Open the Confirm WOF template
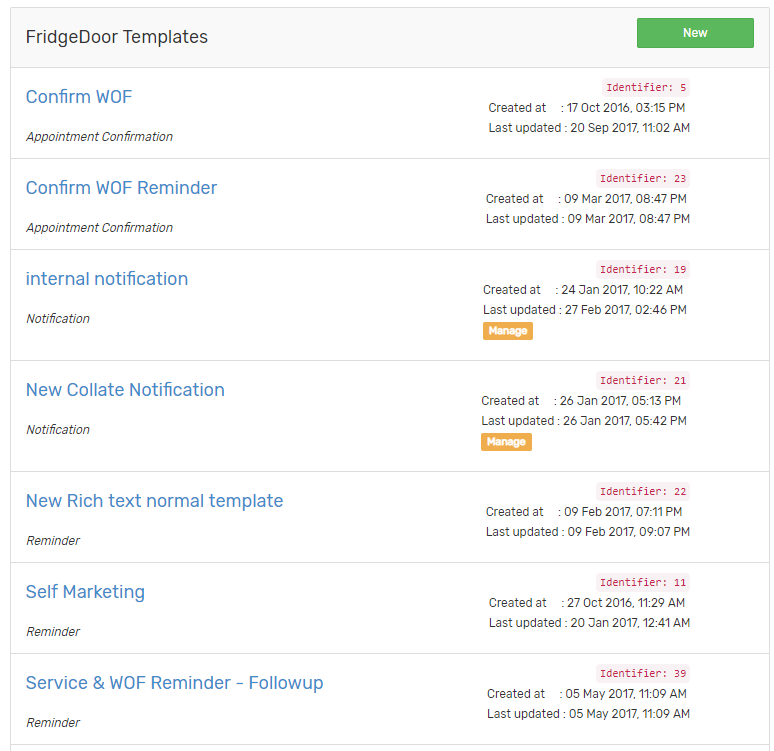The width and height of the screenshot is (774, 751). (79, 97)
